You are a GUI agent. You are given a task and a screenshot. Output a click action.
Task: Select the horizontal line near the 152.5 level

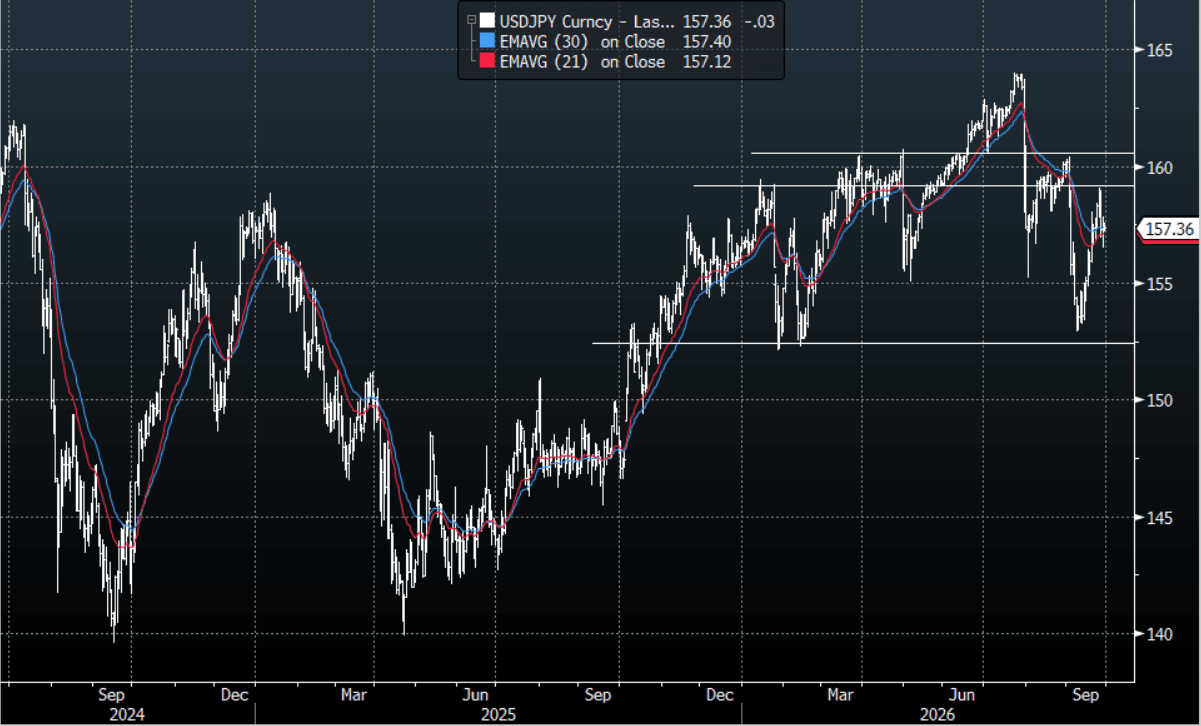(x=864, y=343)
